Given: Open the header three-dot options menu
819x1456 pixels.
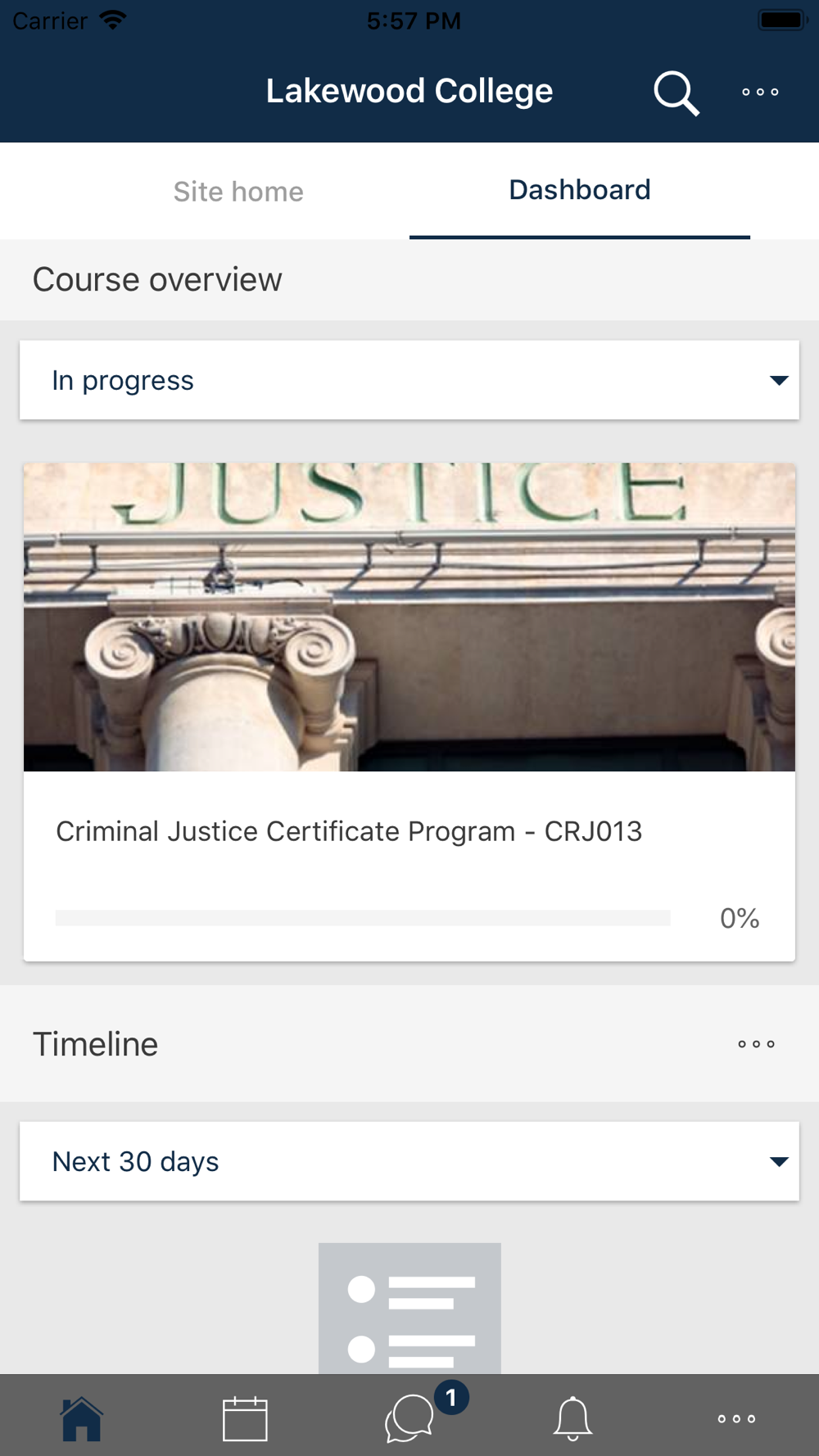Looking at the screenshot, I should tap(760, 92).
